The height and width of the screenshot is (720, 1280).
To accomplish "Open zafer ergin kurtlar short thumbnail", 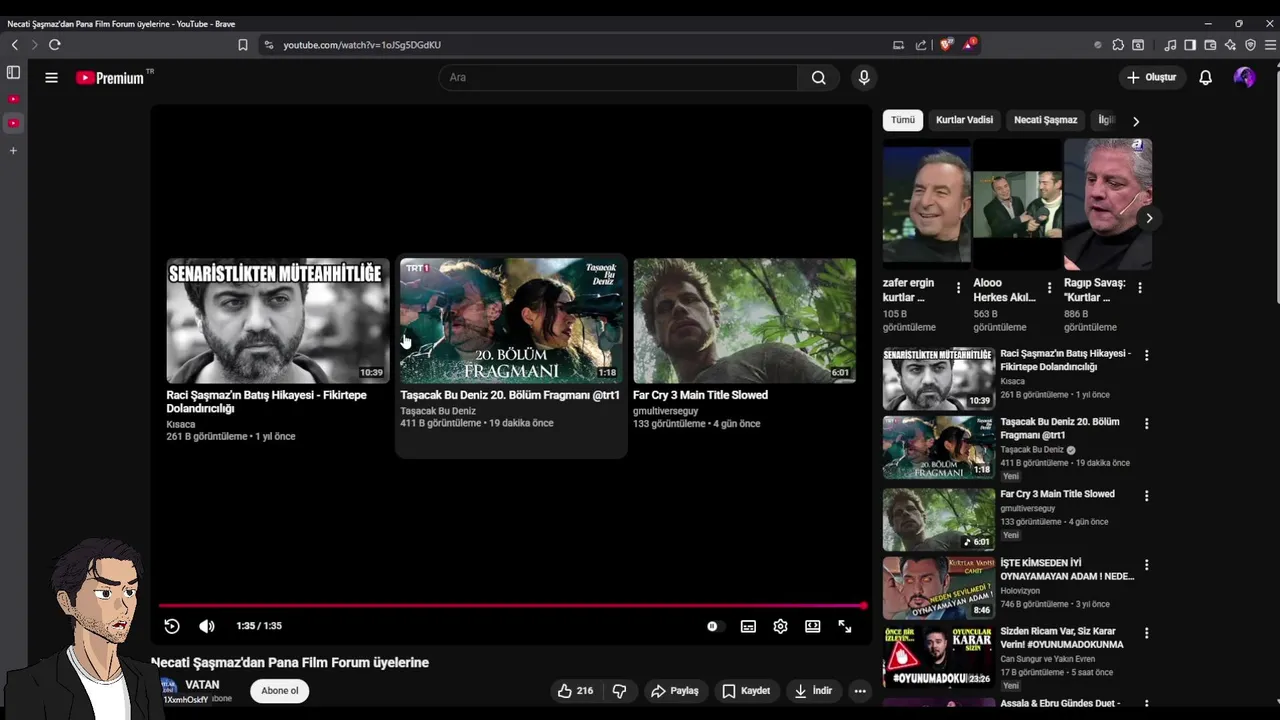I will pyautogui.click(x=926, y=204).
